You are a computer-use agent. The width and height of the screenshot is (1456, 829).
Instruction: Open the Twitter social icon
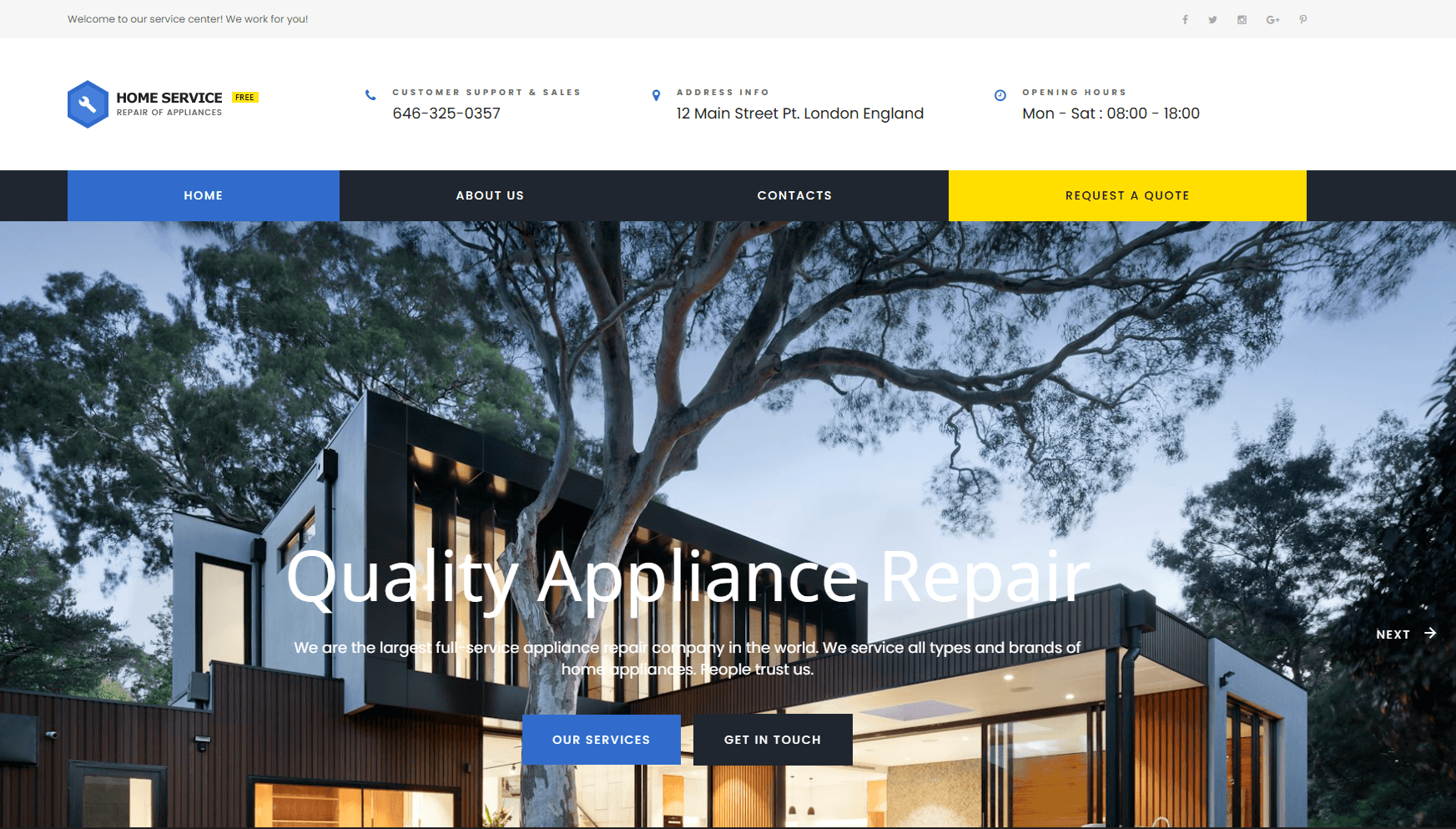[1212, 19]
